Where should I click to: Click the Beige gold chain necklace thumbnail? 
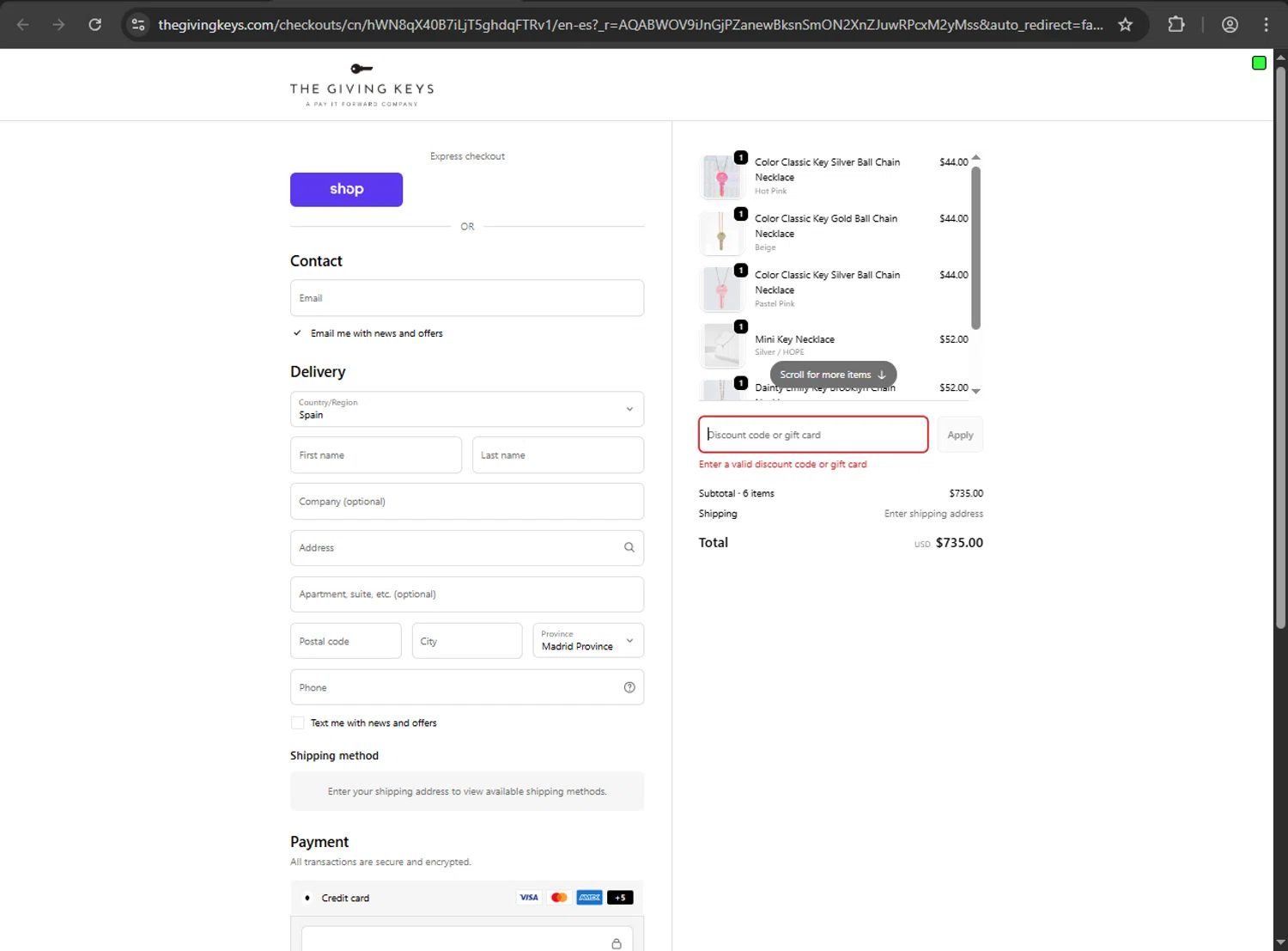[722, 234]
